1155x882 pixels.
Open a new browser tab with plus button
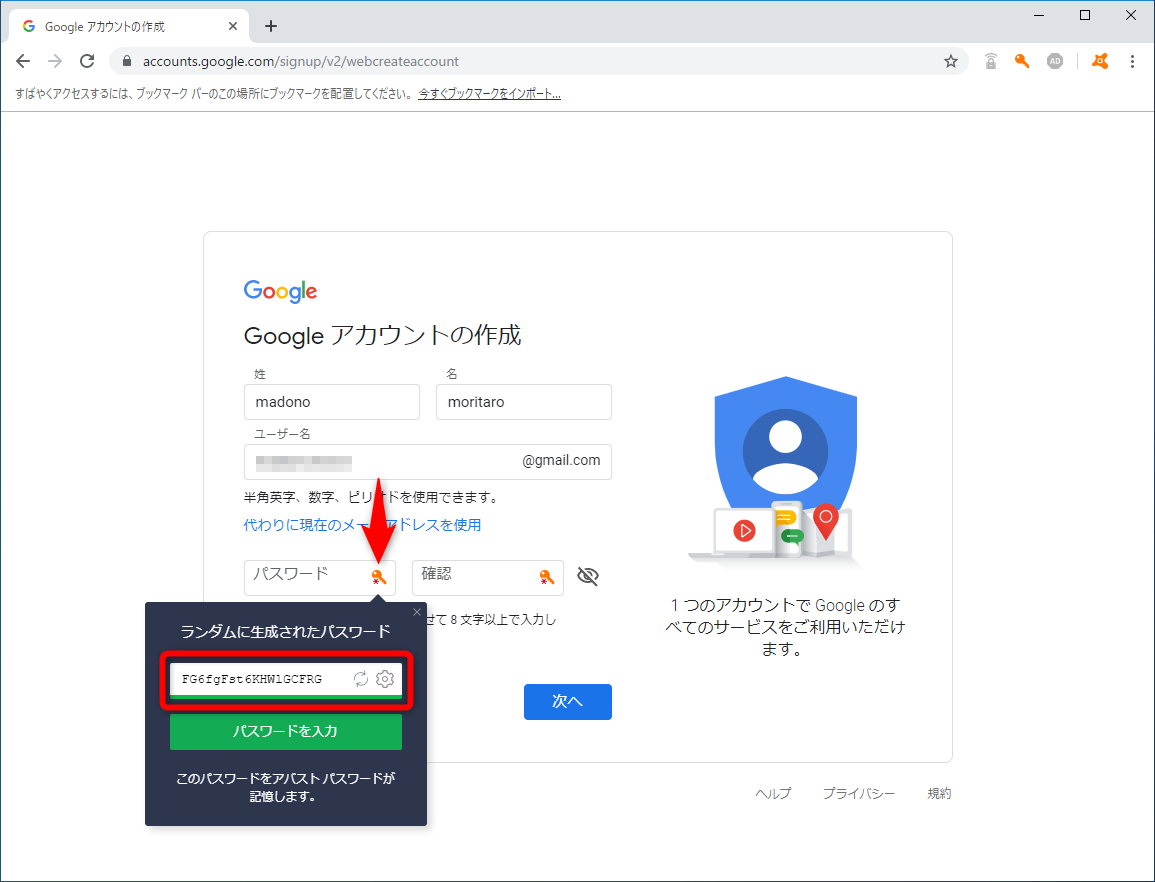coord(270,26)
